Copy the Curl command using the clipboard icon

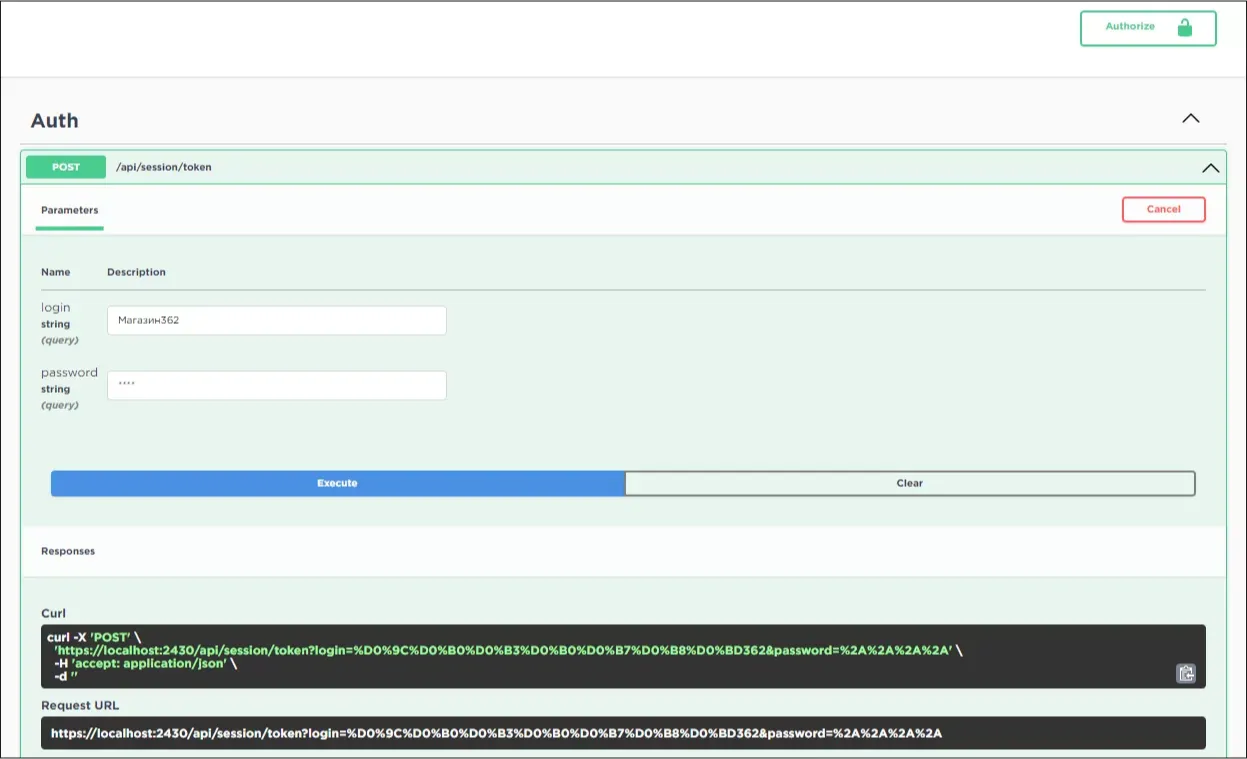1184,674
